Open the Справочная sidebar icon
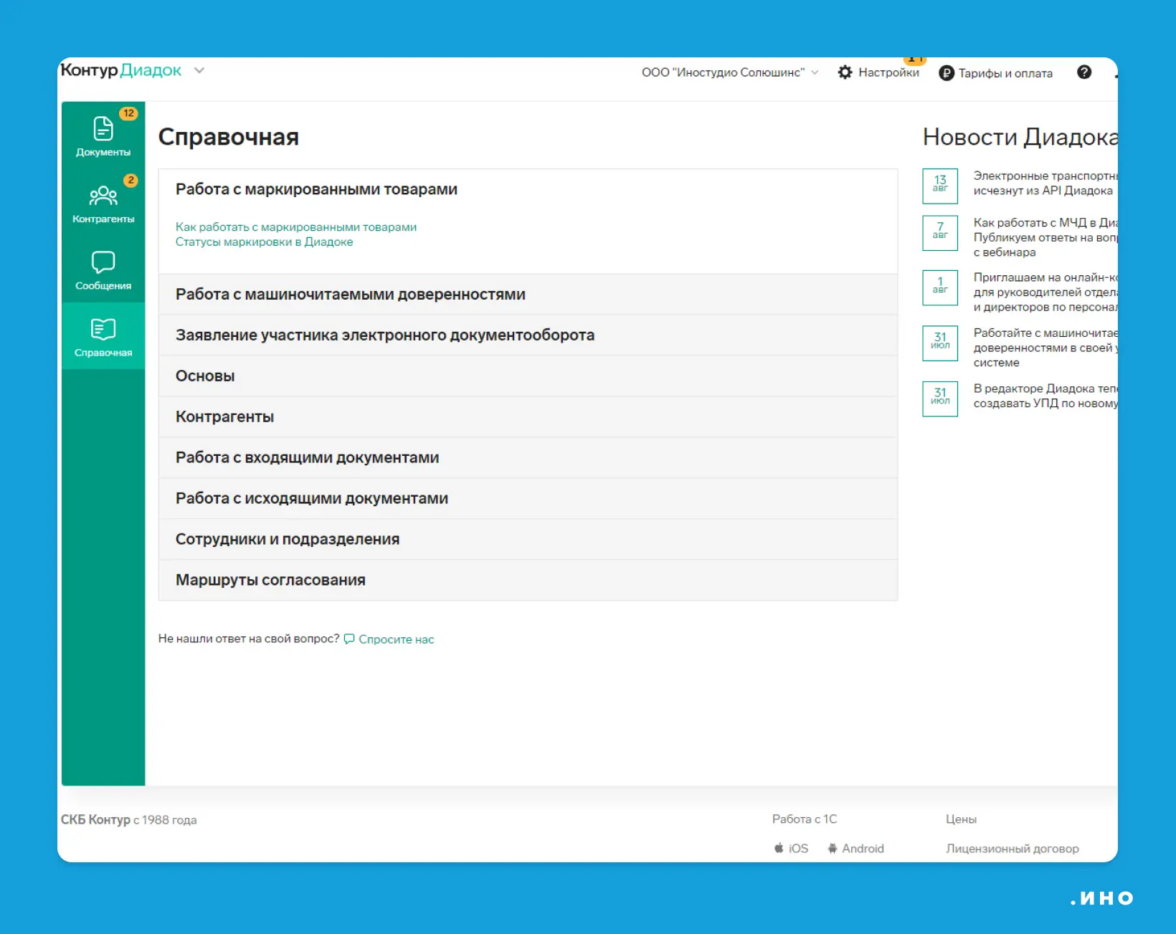This screenshot has height=934, width=1176. click(103, 329)
